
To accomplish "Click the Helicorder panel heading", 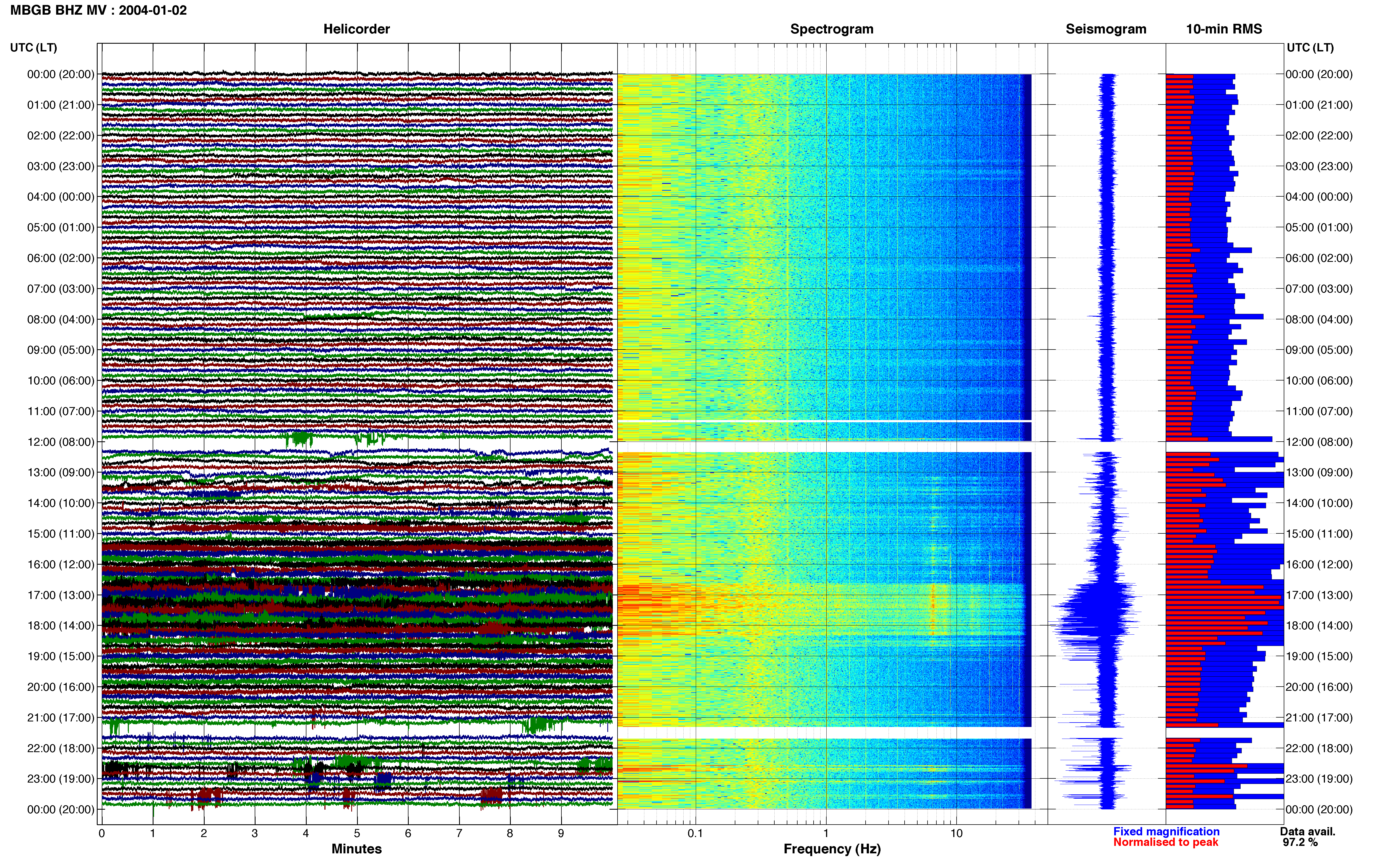I will pos(356,29).
